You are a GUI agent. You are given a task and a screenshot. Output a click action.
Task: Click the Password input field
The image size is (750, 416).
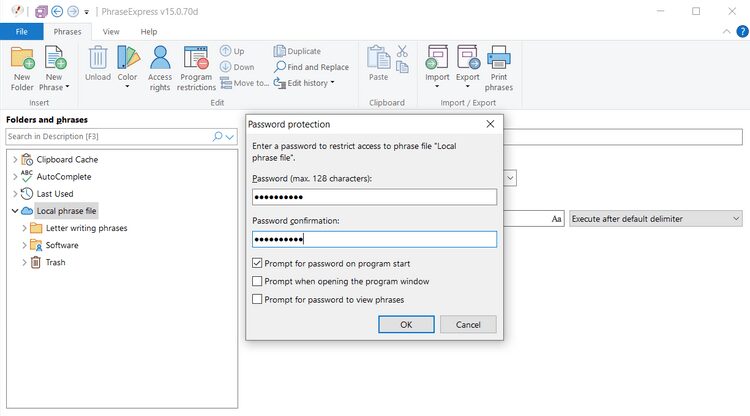374,197
